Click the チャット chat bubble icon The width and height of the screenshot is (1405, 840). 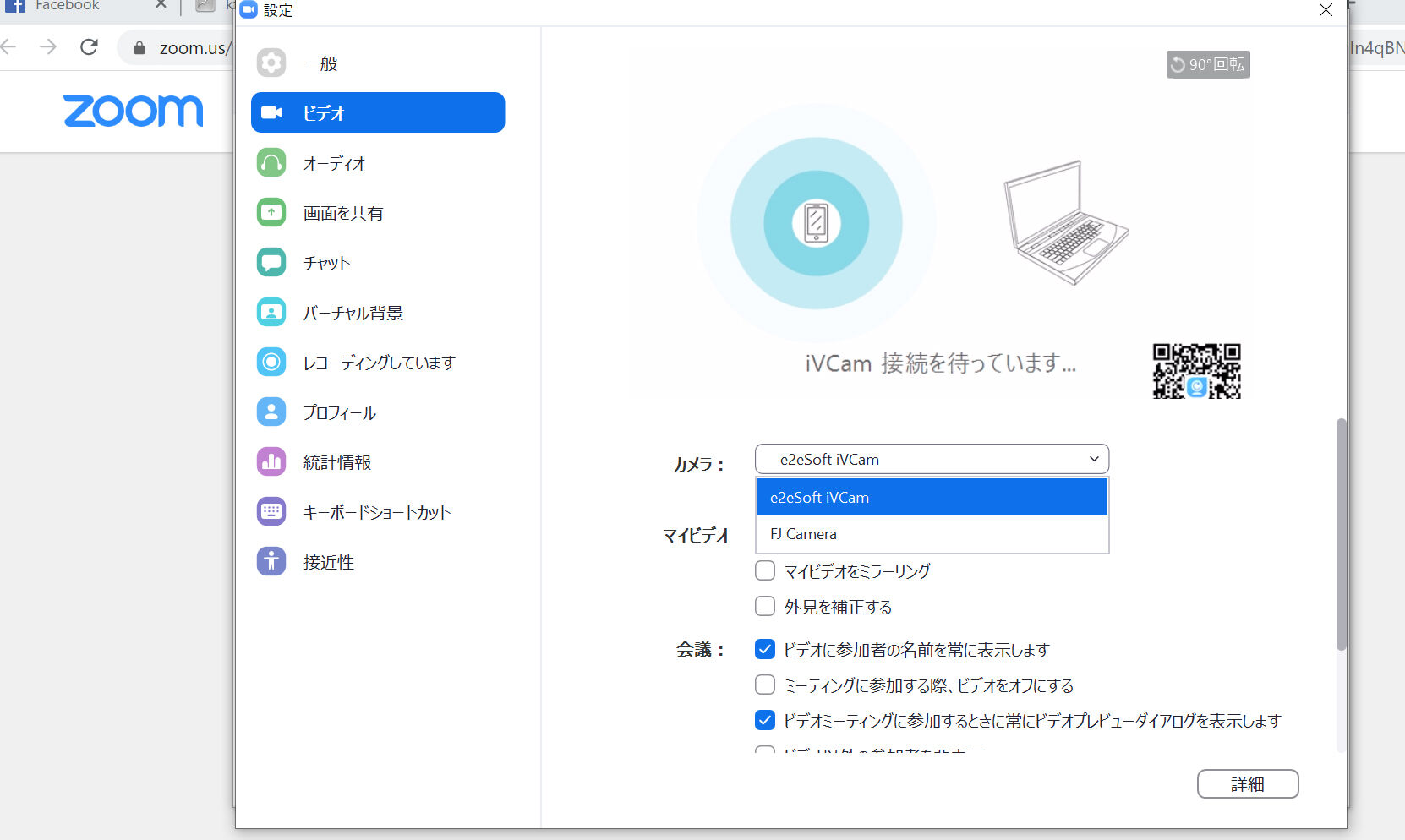[271, 262]
